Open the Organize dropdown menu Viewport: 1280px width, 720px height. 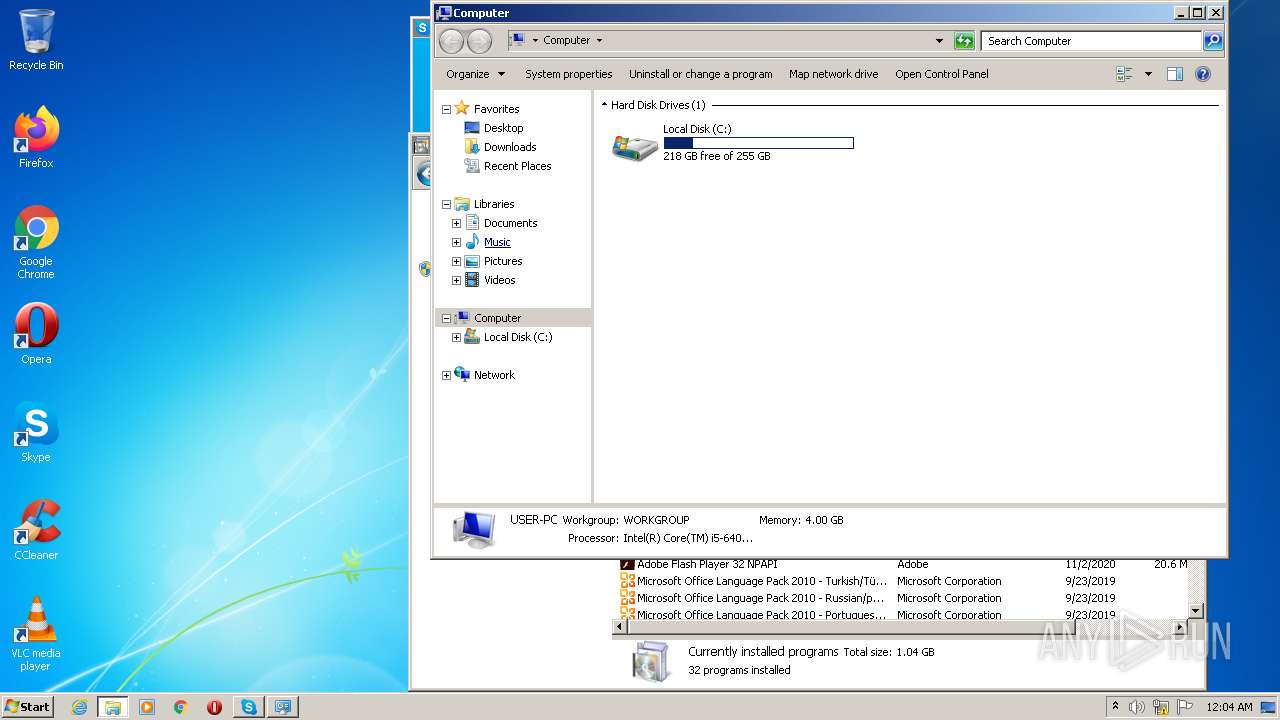coord(476,74)
